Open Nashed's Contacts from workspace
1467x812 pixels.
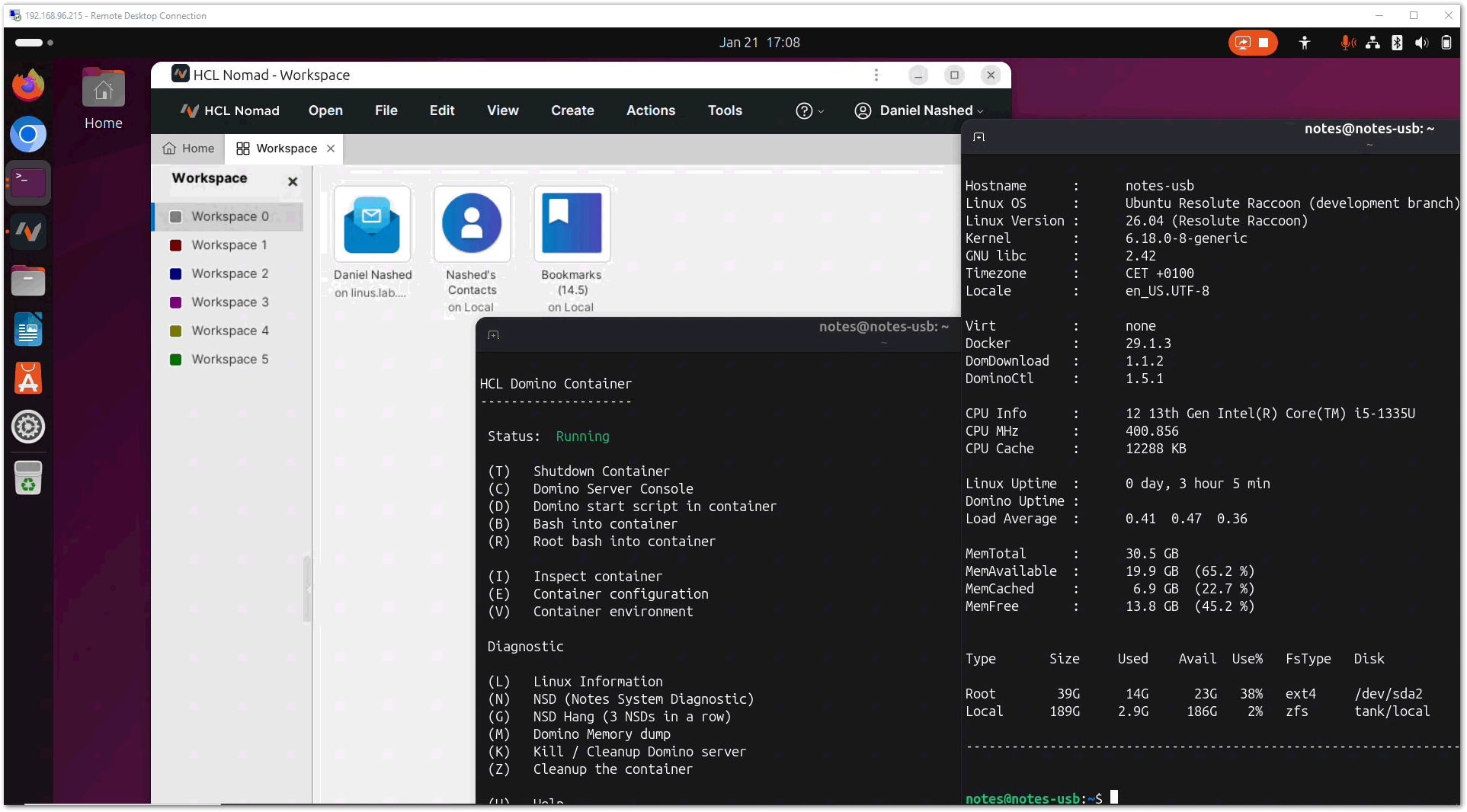(x=472, y=225)
